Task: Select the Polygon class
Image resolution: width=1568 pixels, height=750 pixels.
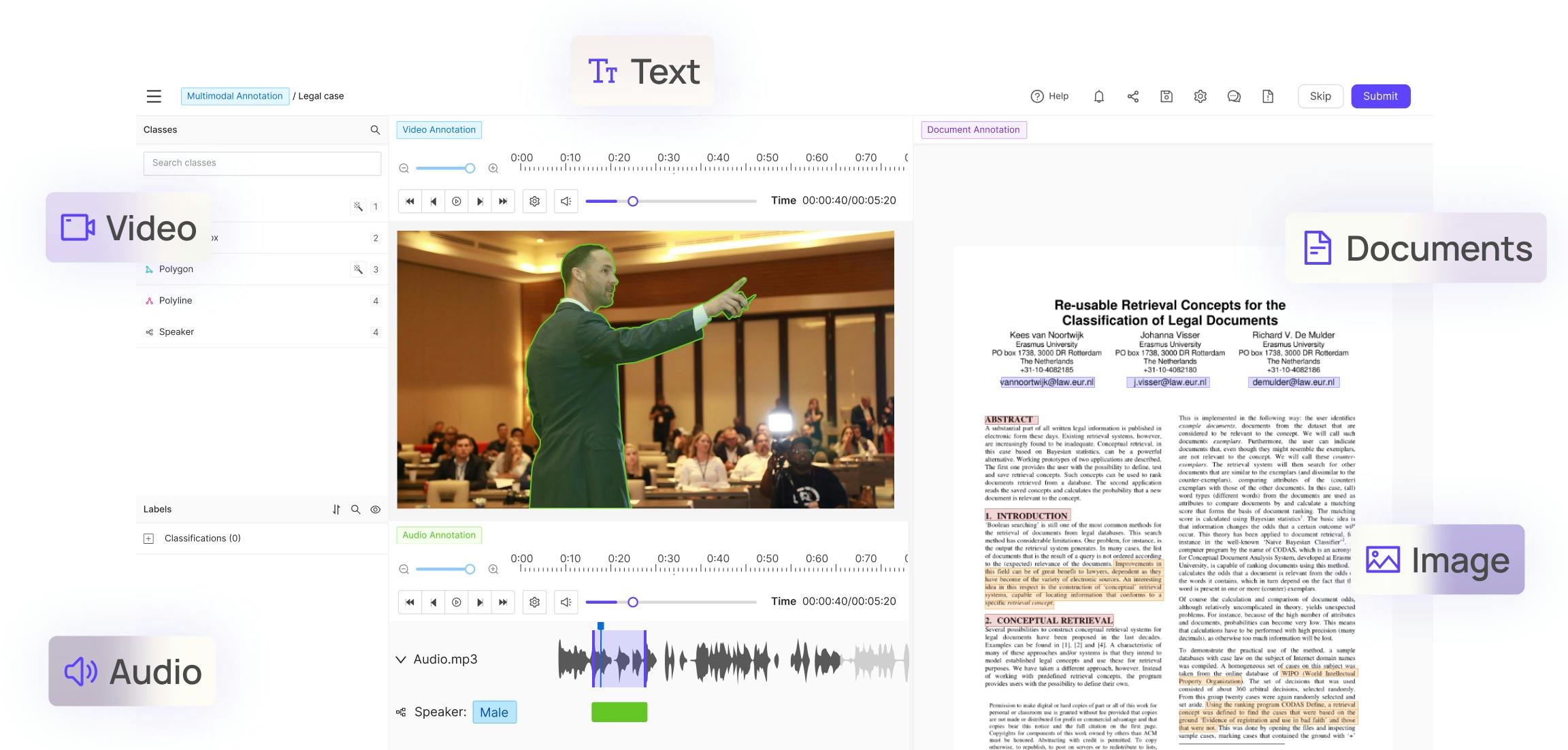Action: 176,270
